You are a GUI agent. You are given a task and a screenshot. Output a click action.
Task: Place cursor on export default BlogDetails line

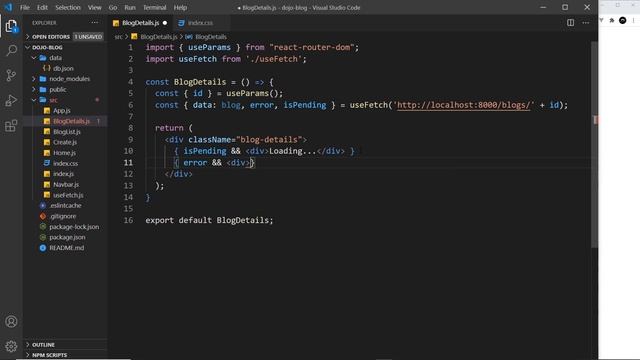click(x=209, y=220)
